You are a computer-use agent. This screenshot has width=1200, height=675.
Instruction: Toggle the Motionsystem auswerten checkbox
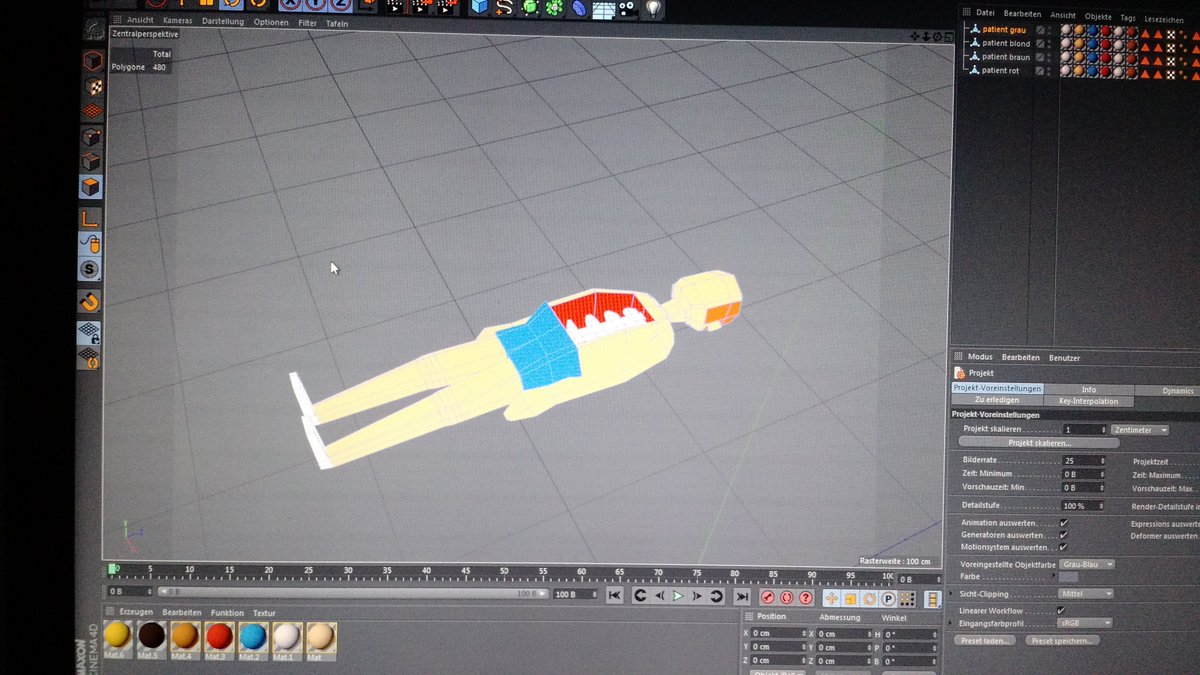[x=1063, y=546]
